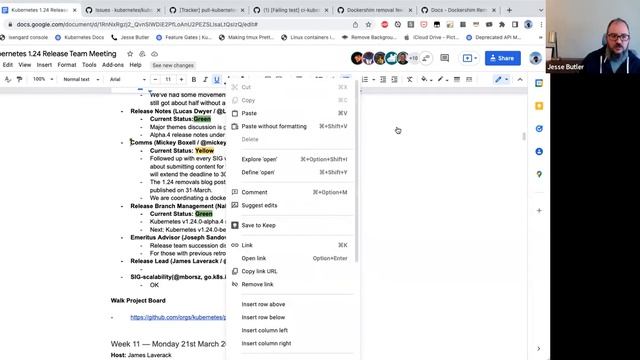Open the +10 more collaborators badge
The image size is (640, 360).
pos(413,58)
